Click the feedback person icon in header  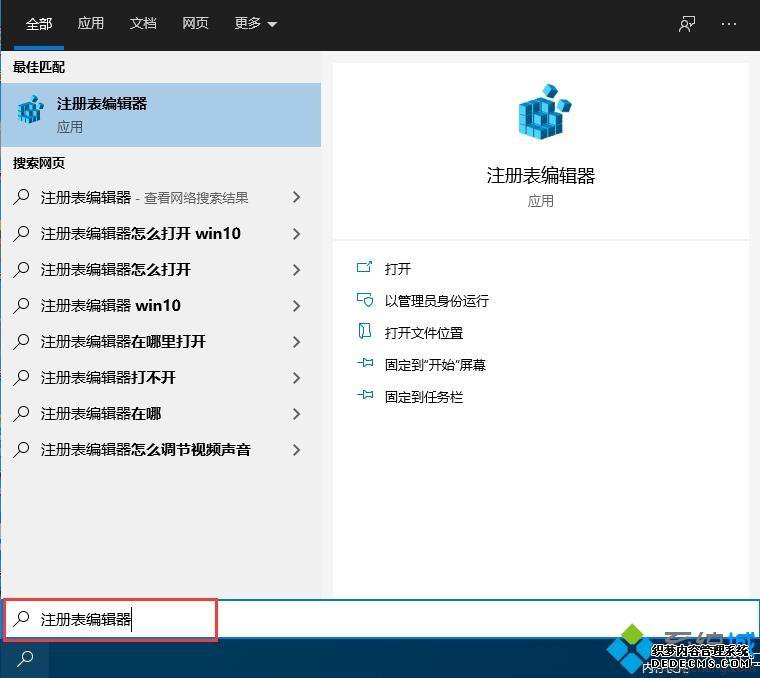coord(687,24)
